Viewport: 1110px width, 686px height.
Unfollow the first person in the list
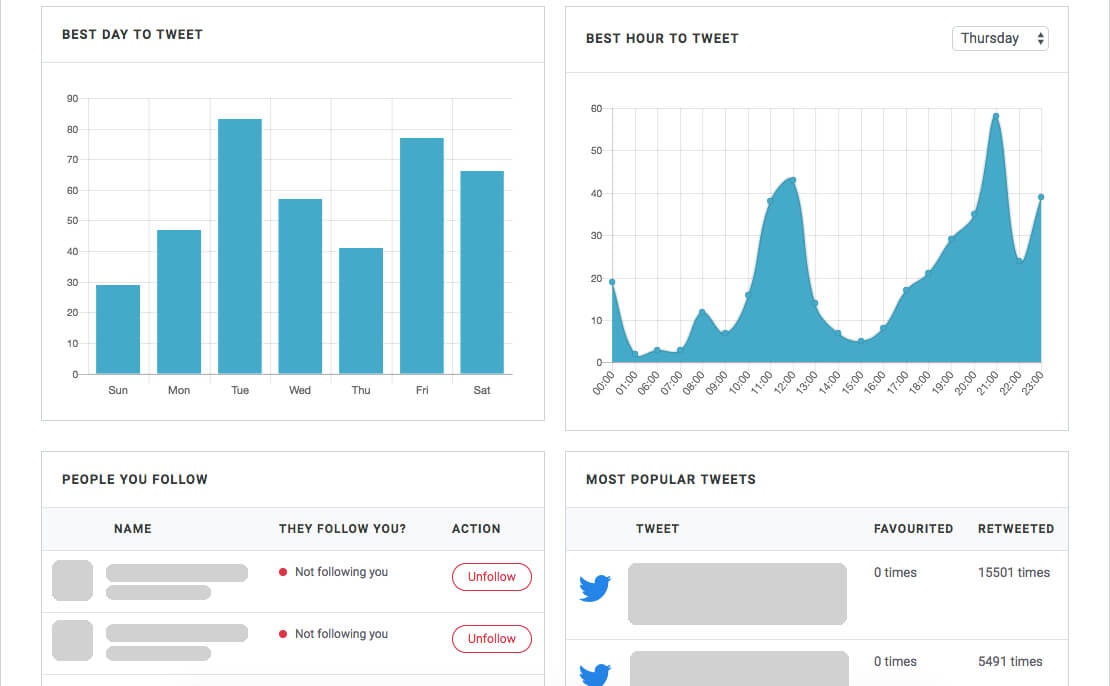click(491, 577)
